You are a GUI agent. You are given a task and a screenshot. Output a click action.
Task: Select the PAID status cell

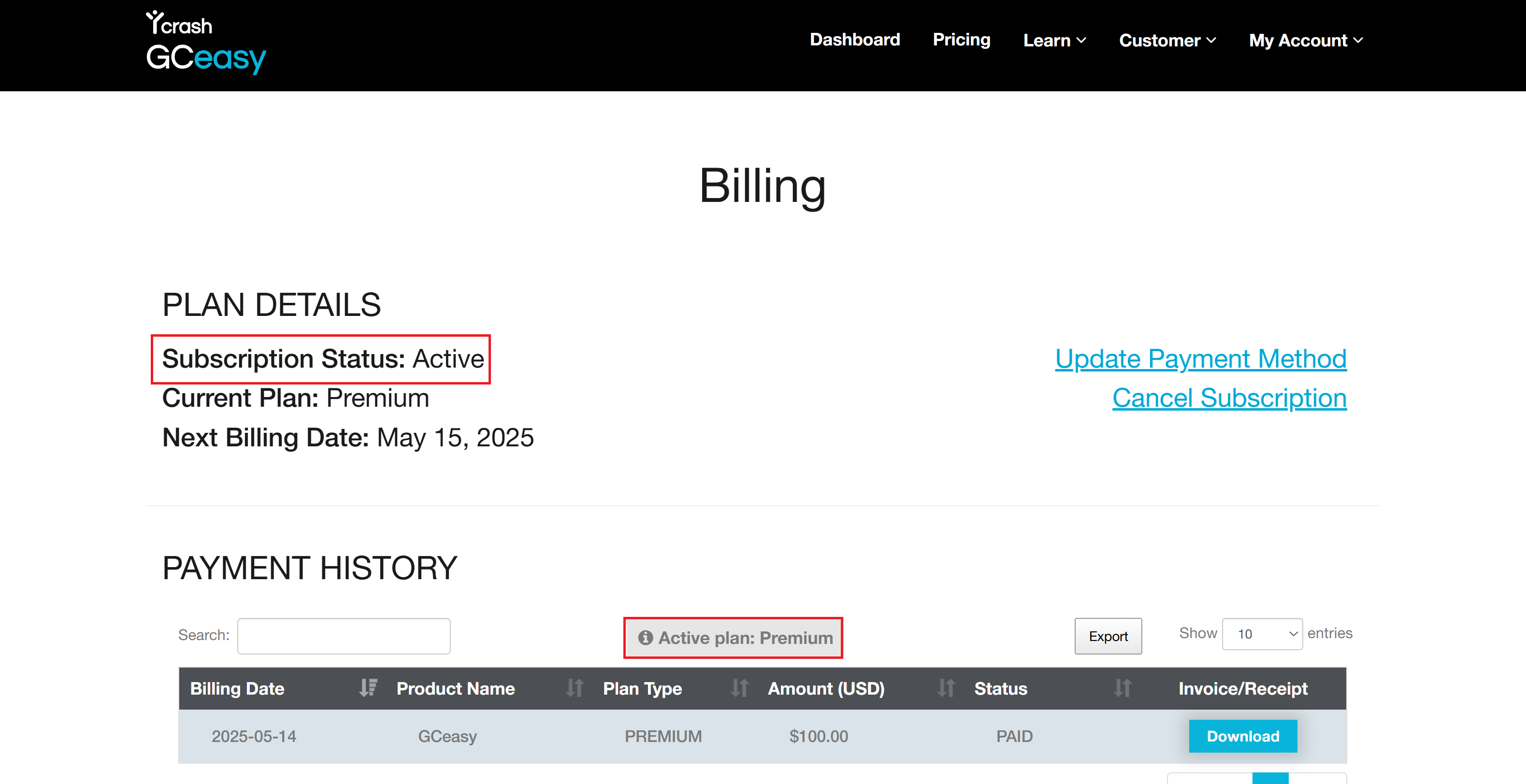tap(1014, 736)
